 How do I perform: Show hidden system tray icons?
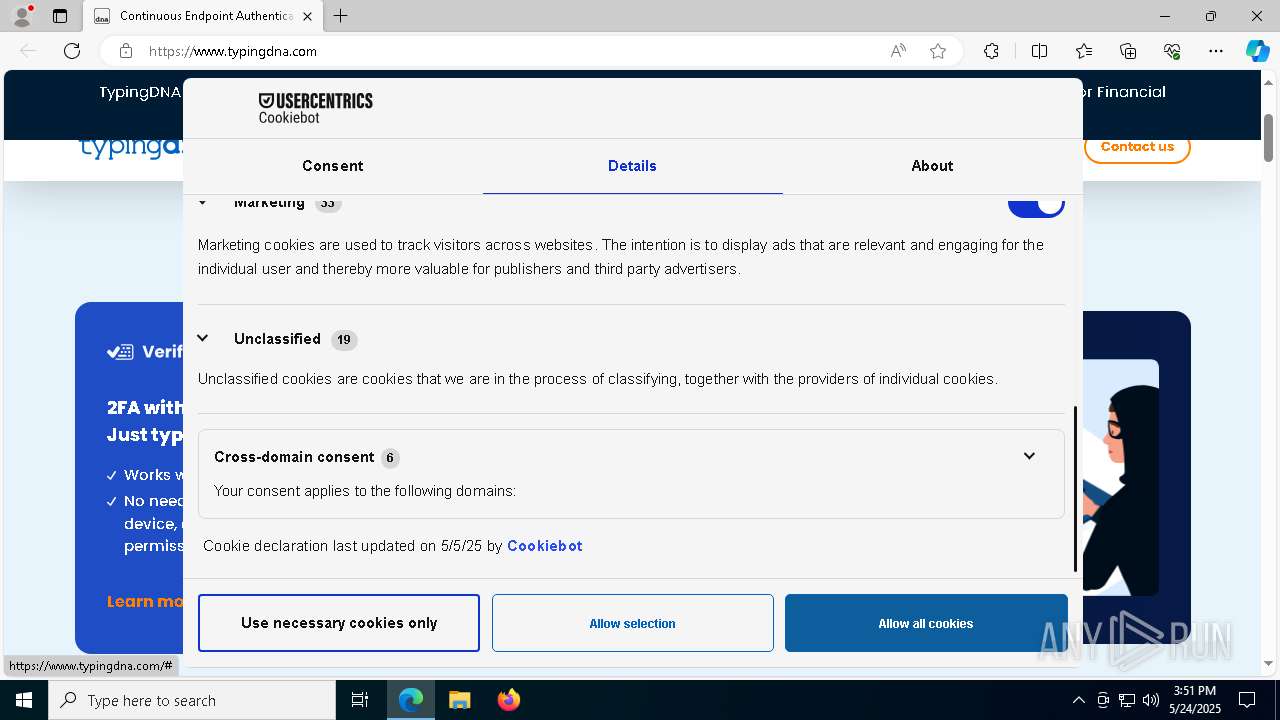(1078, 700)
